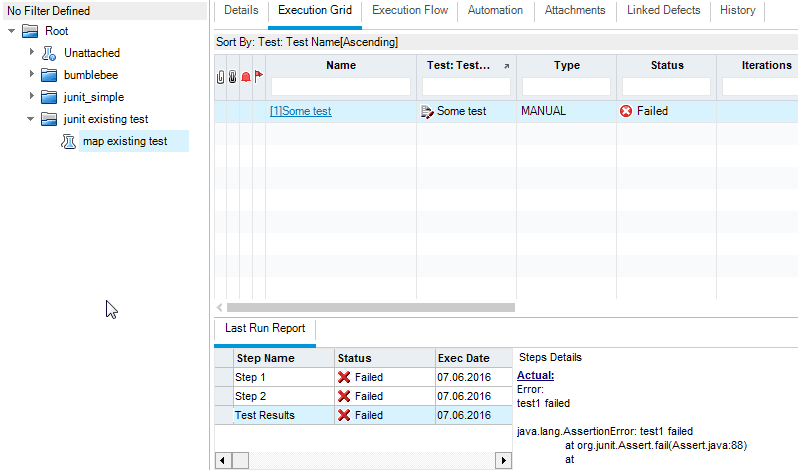Collapse the Root tree node
This screenshot has height=470, width=798.
pos(11,31)
